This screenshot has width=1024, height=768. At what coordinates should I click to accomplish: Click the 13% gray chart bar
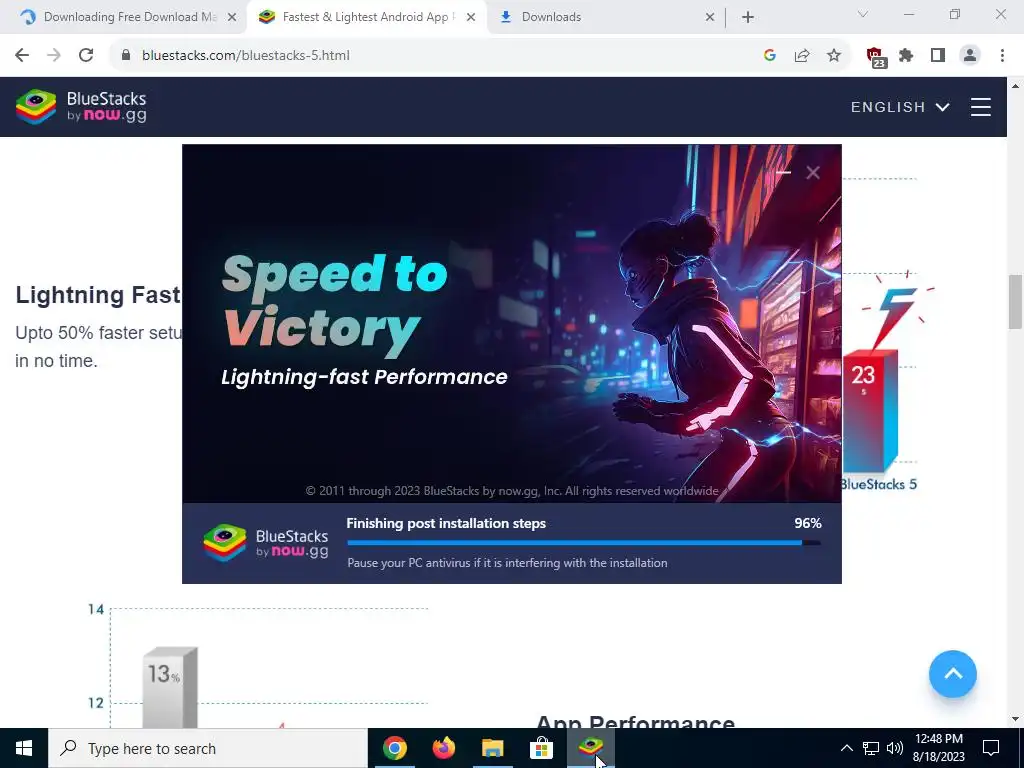(x=170, y=687)
